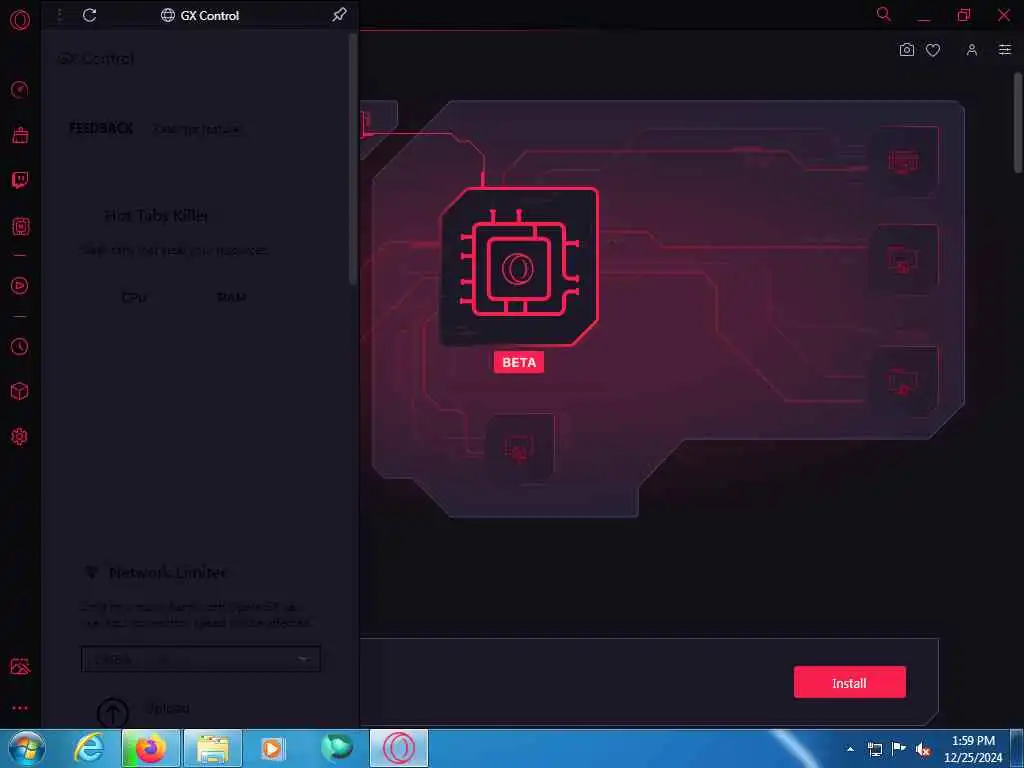This screenshot has height=768, width=1024.
Task: Click the FEEDBACK label in GX Control
Action: [x=101, y=129]
